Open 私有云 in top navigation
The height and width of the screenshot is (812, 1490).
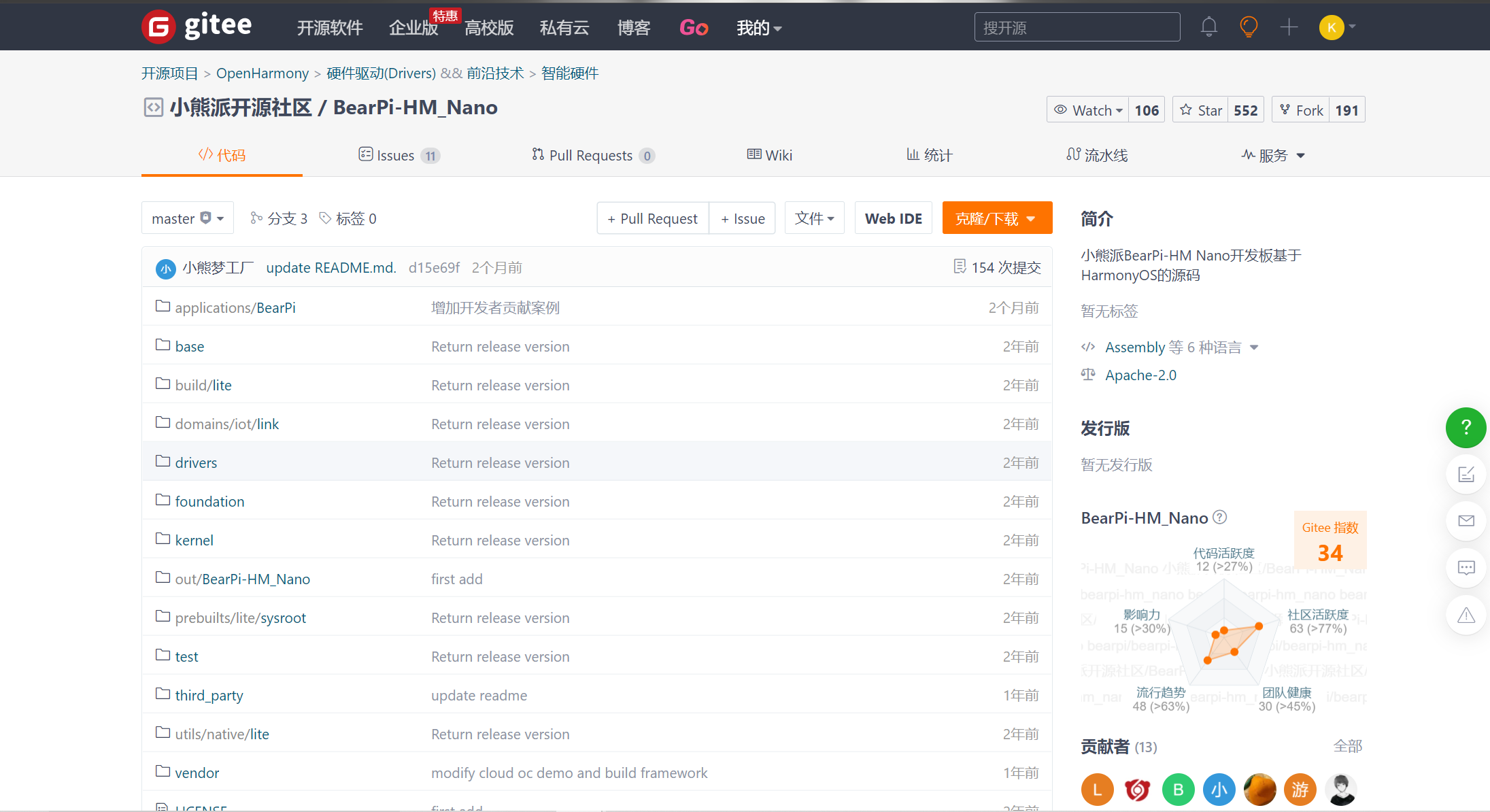click(564, 28)
